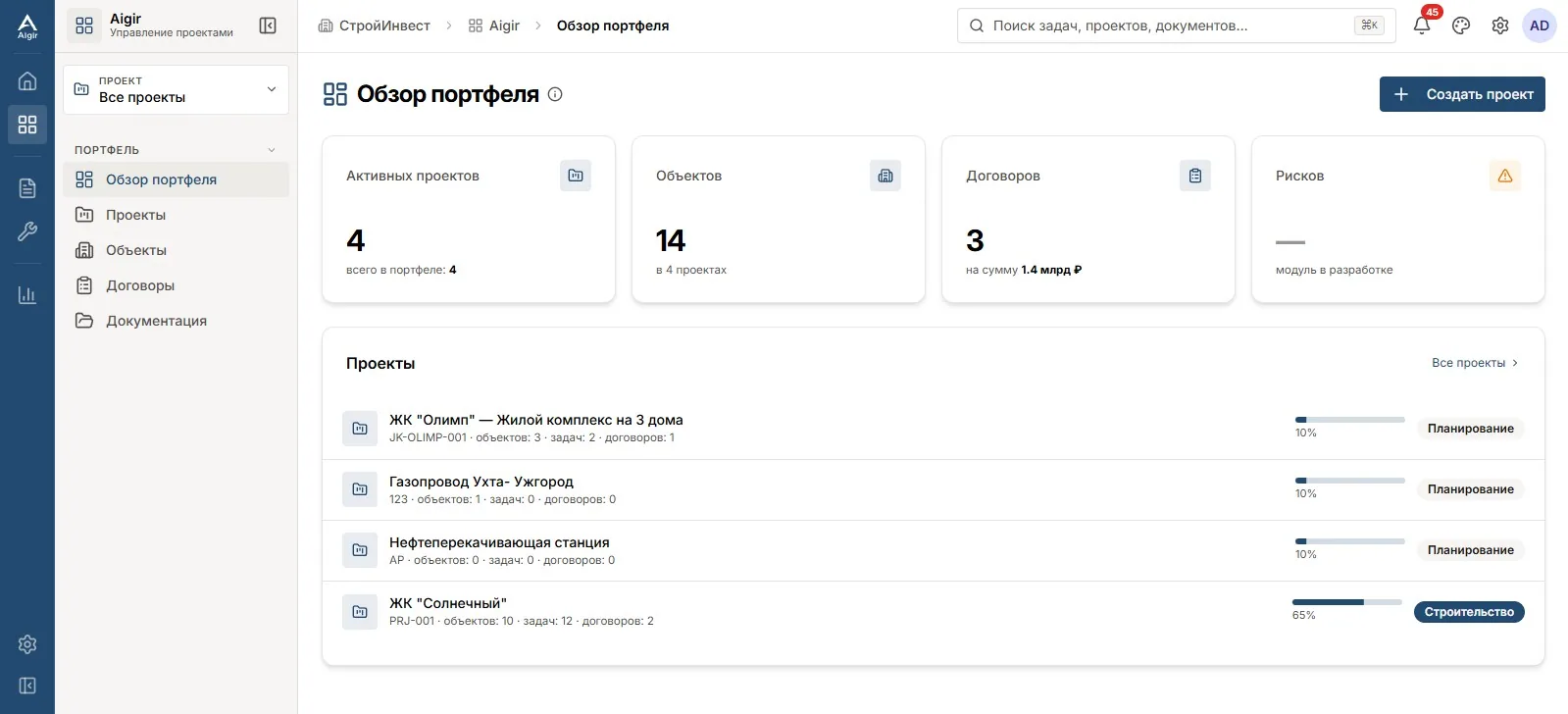Open Документация in the sidebar
The width and height of the screenshot is (1568, 714).
point(176,321)
